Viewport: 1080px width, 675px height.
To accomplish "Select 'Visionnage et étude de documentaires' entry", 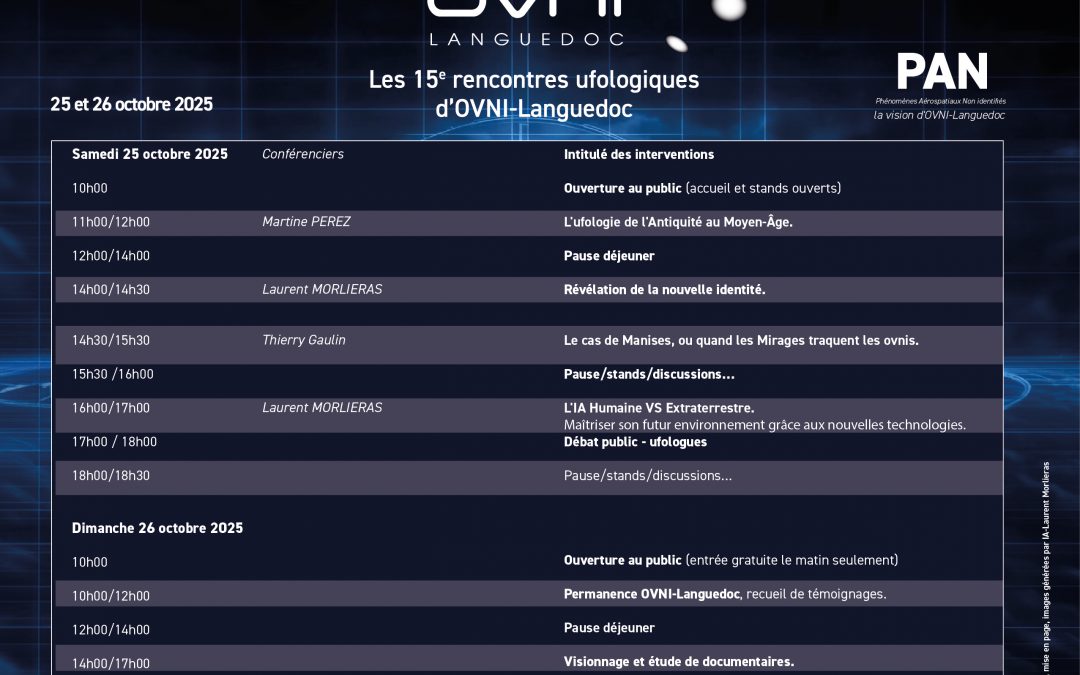I will 678,661.
